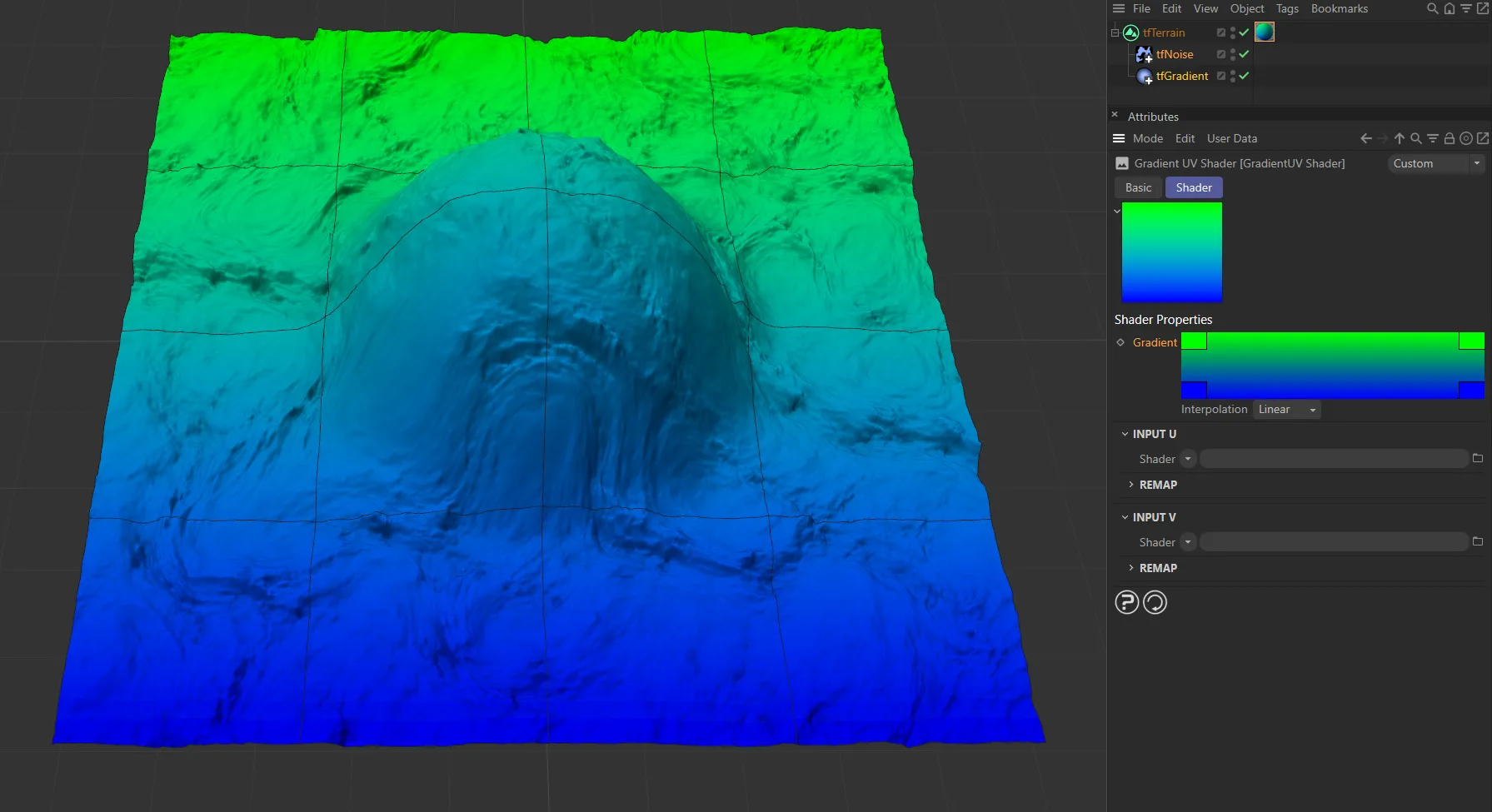Screen dimensions: 1492x812
Task: Toggle the green enable checkmark for tfNoise
Action: 1244,54
